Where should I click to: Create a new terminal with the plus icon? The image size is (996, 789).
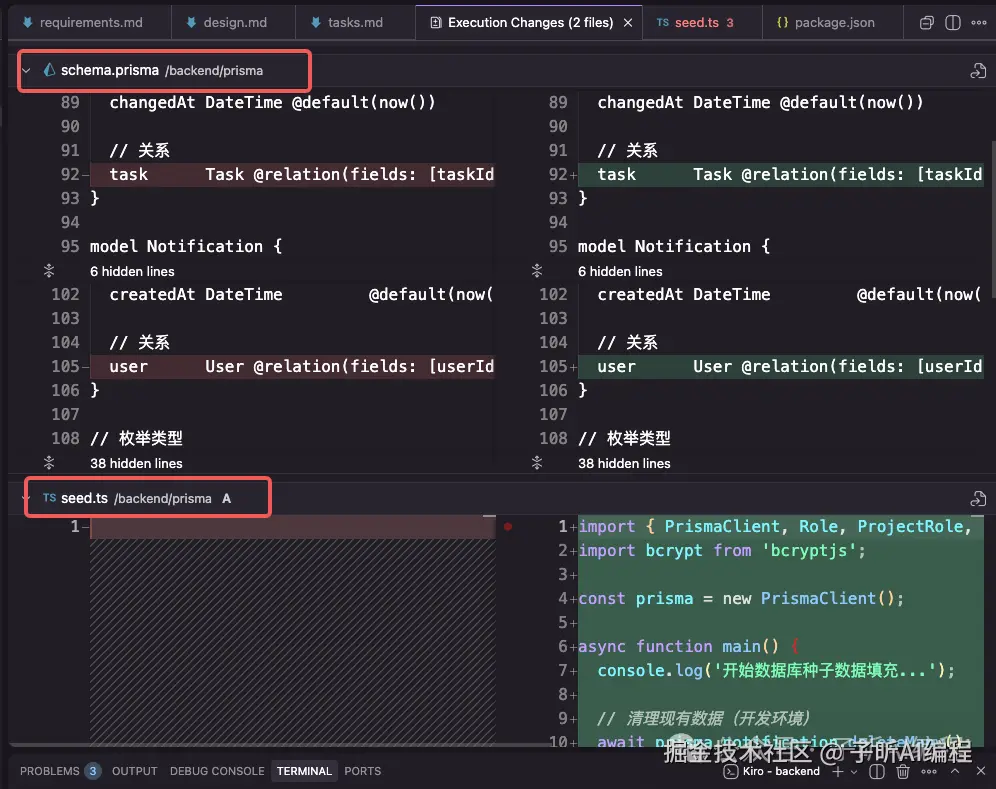tap(838, 771)
